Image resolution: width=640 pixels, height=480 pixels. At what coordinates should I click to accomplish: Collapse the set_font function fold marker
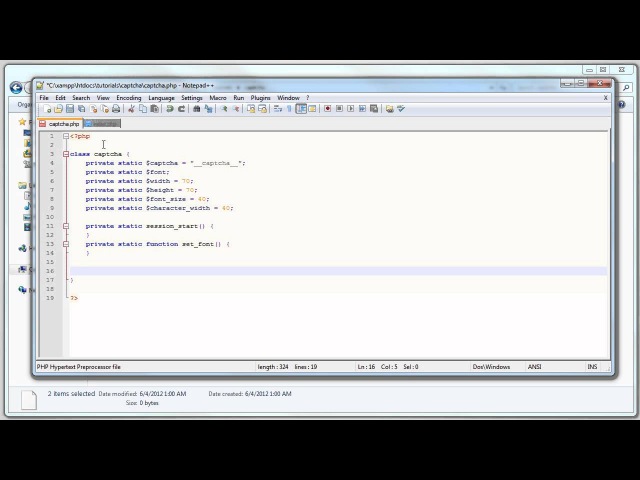tap(66, 244)
